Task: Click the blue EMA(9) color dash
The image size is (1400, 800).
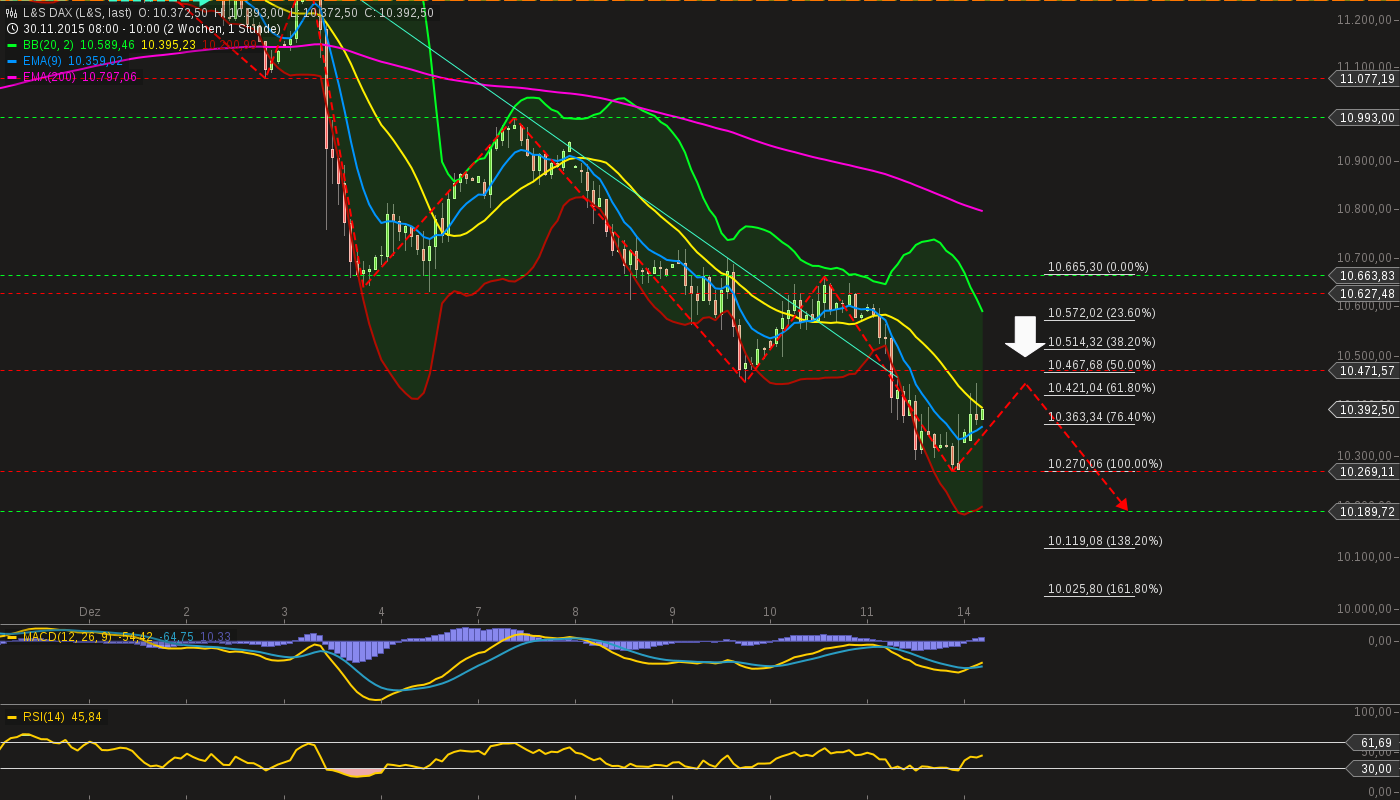Action: pos(12,61)
